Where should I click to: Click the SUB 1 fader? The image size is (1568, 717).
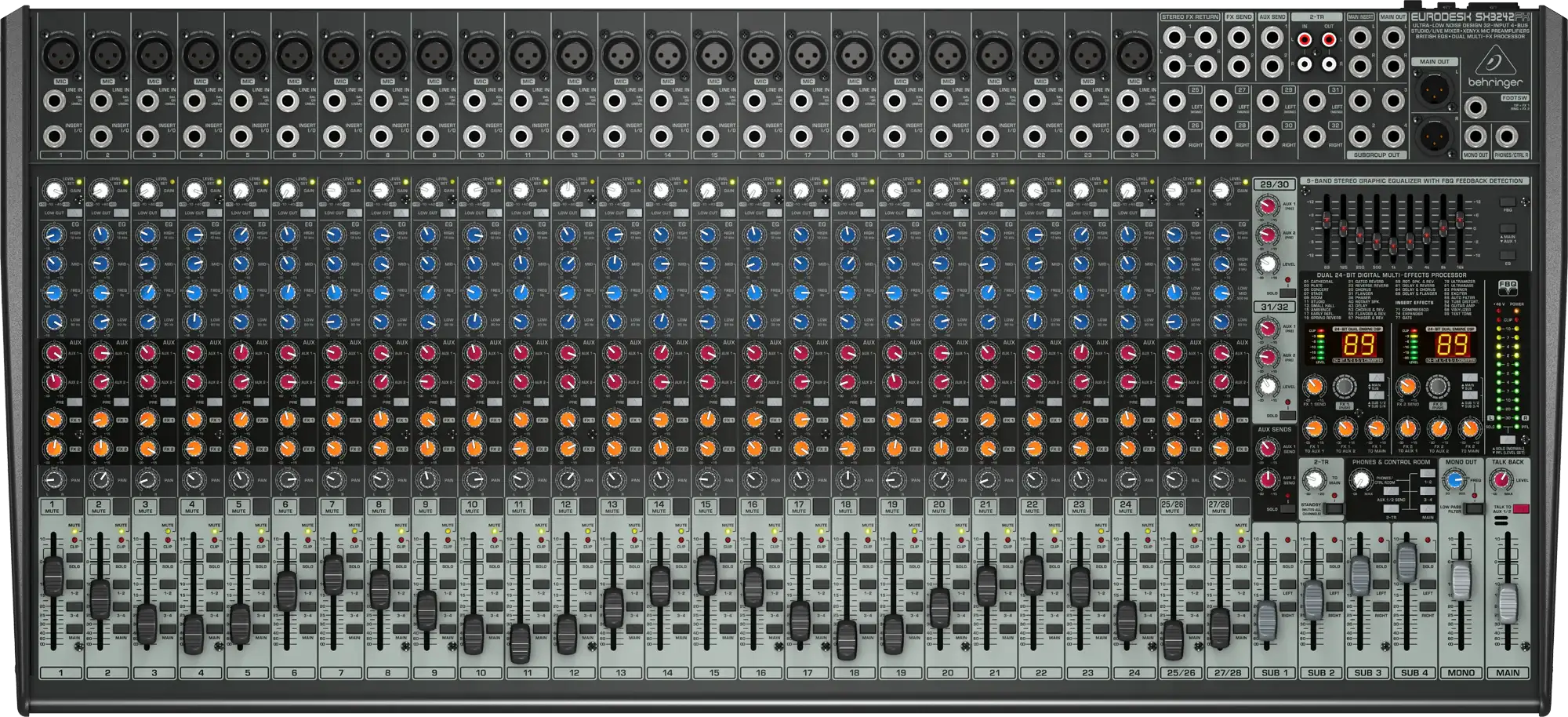[x=1267, y=621]
